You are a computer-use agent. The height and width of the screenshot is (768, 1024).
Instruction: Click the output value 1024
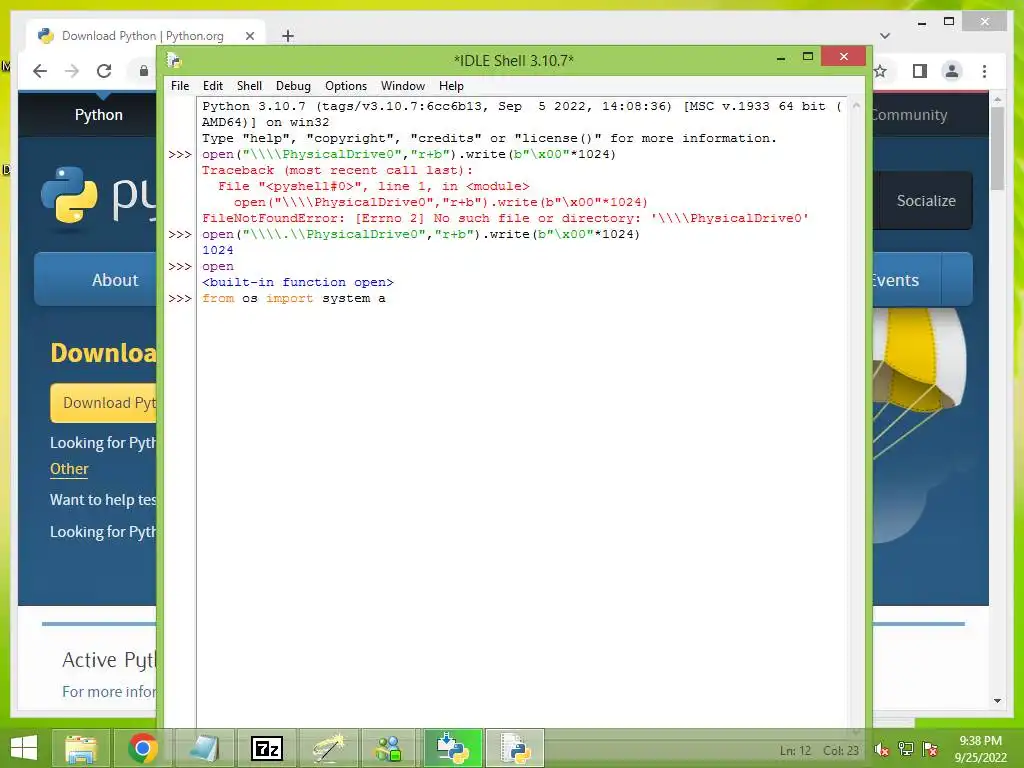click(x=217, y=250)
